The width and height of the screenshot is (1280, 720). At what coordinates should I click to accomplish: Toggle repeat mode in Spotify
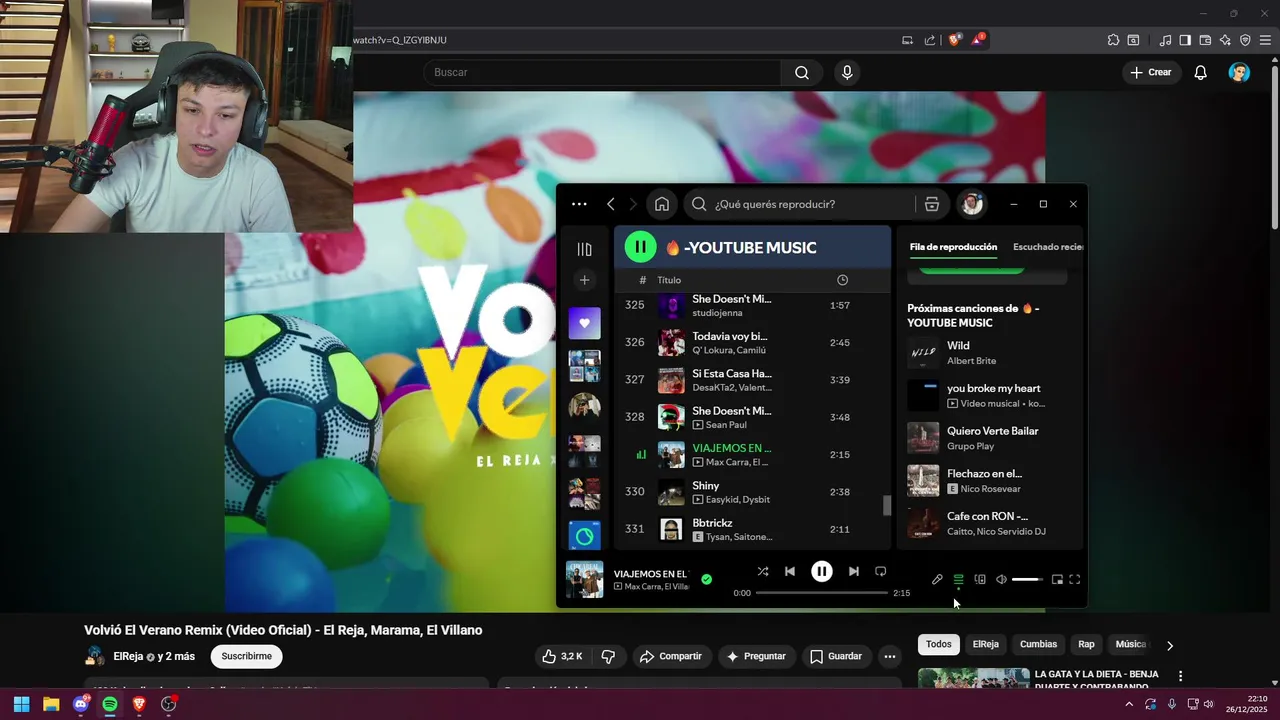pyautogui.click(x=881, y=571)
